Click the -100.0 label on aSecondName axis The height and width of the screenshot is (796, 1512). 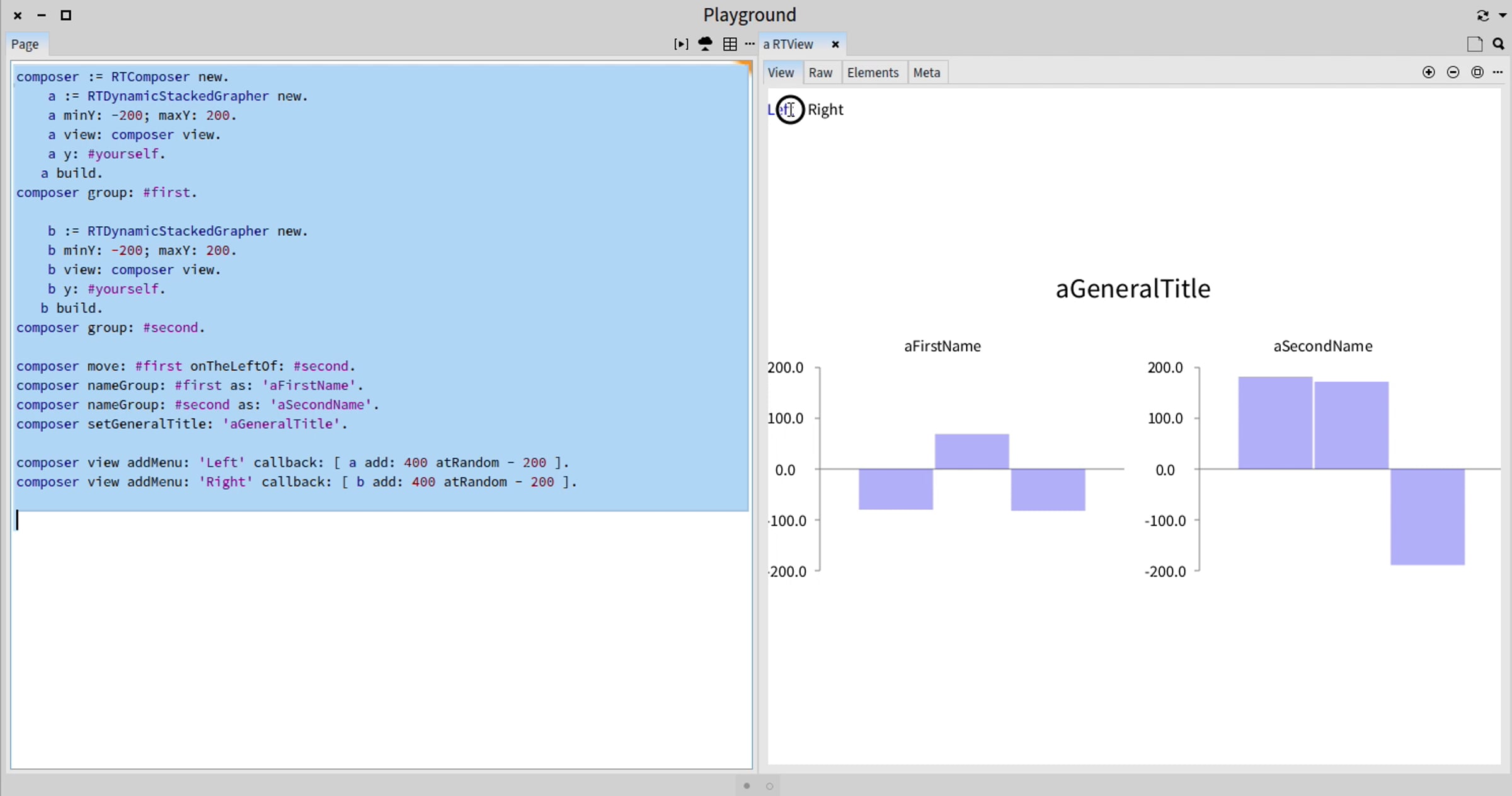point(1165,521)
